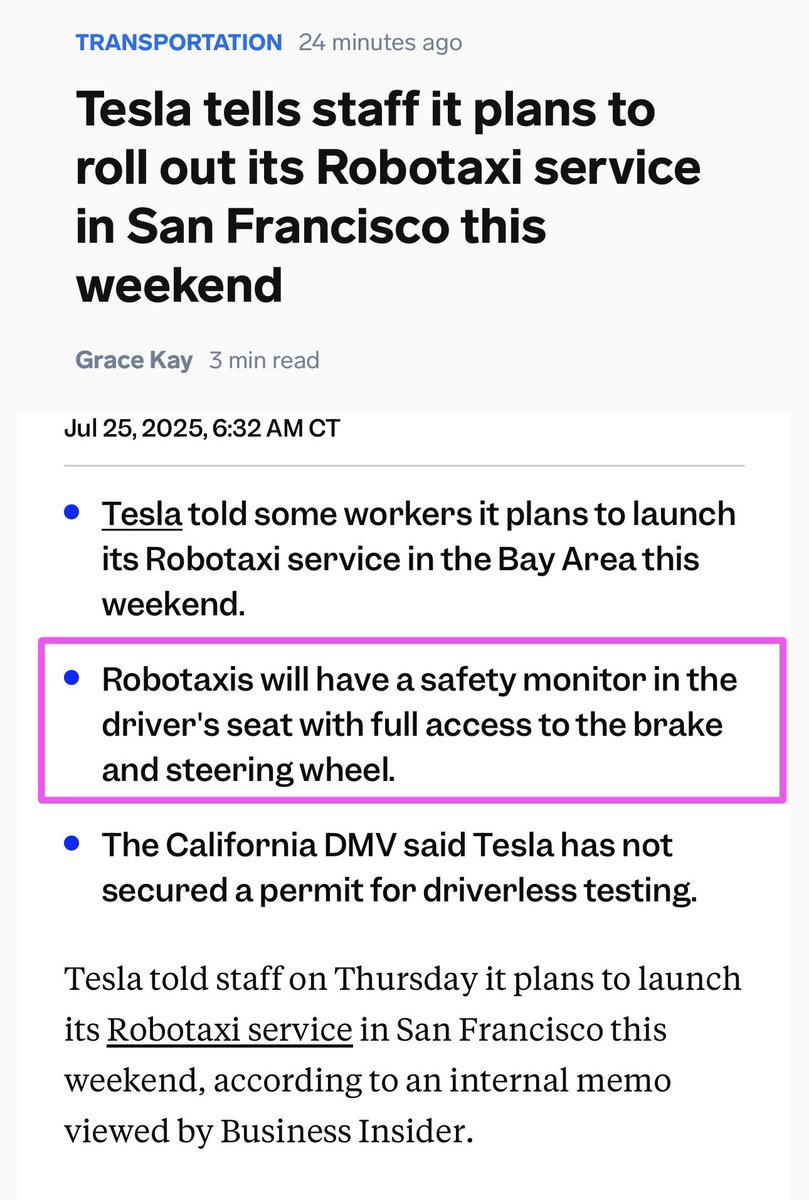
Task: Click the California DMV permit bullet text
Action: 400,867
